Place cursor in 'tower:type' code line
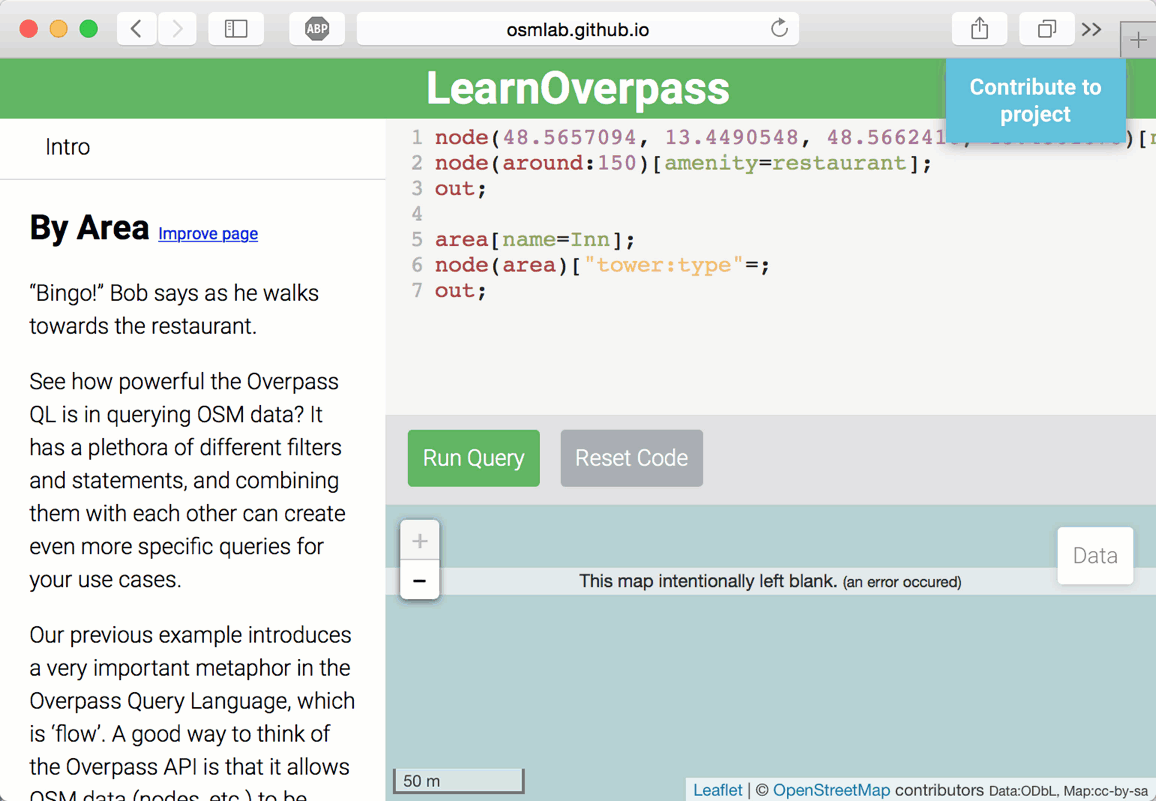1156x801 pixels. [602, 265]
